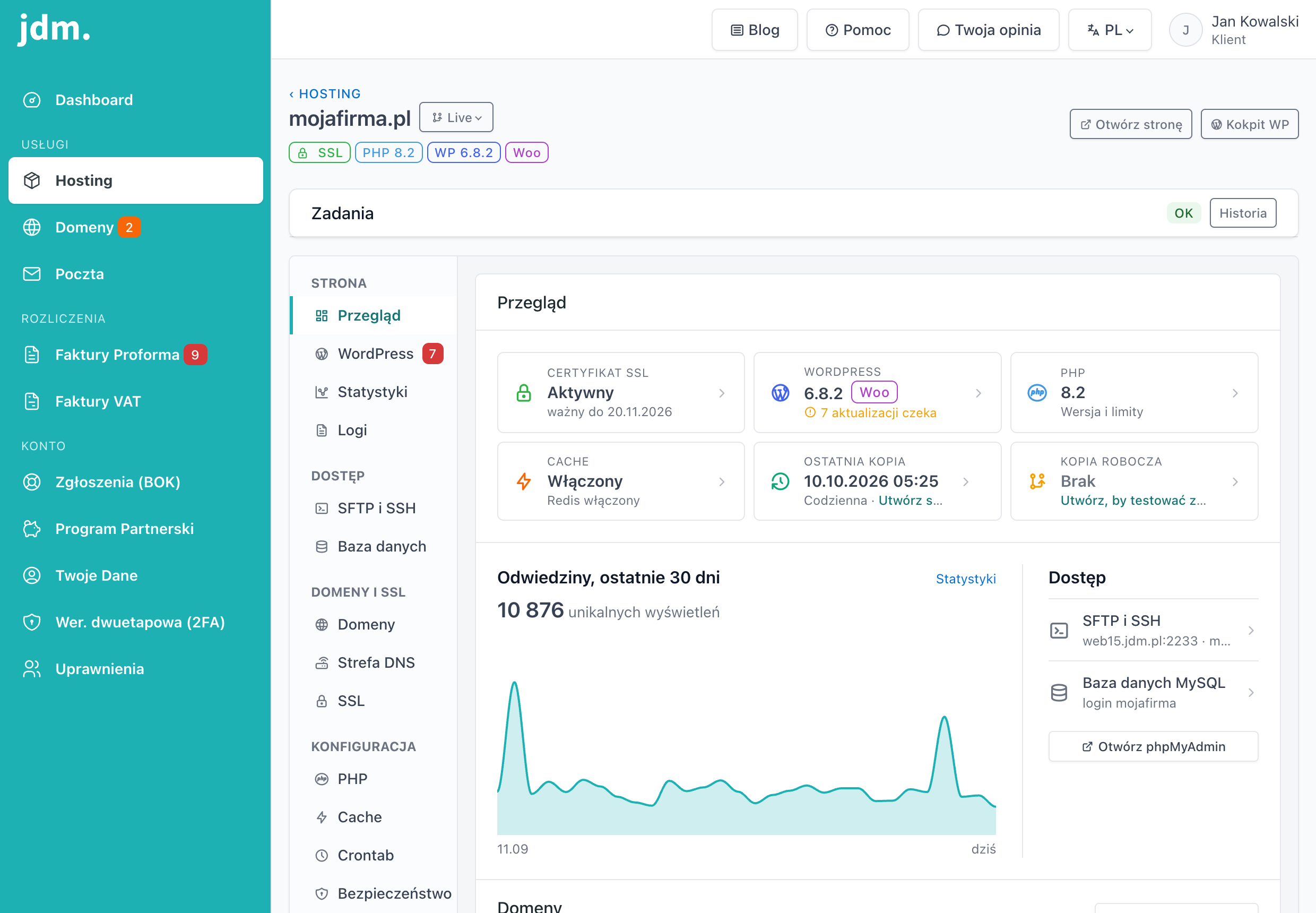
Task: Expand the PHP 8.2 card chevron
Action: [1235, 393]
